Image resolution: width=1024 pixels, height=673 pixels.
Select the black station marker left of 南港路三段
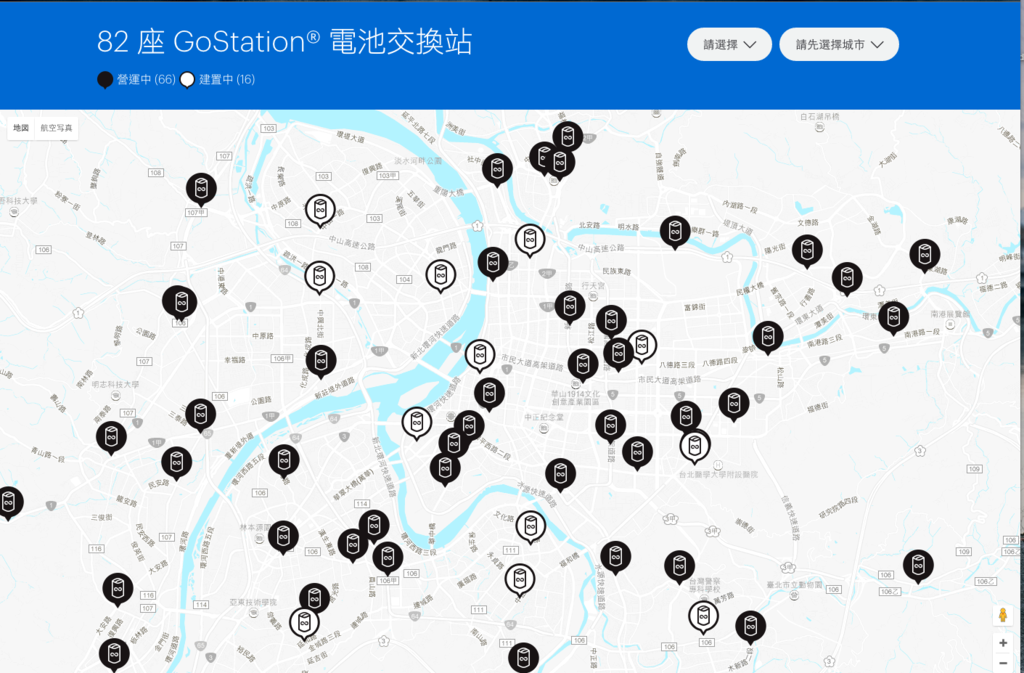coord(768,337)
